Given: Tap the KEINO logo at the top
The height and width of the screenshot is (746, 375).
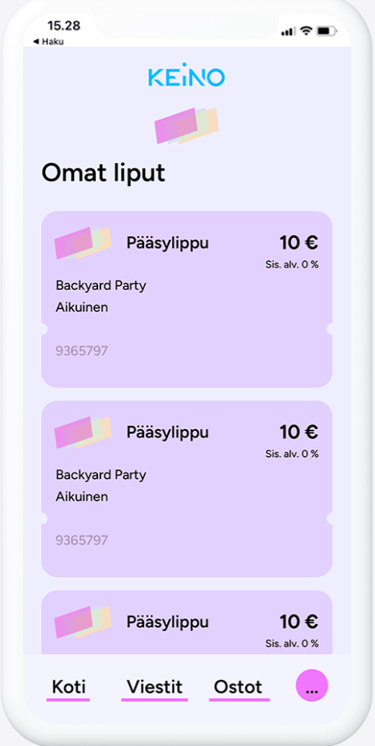Looking at the screenshot, I should pyautogui.click(x=186, y=77).
